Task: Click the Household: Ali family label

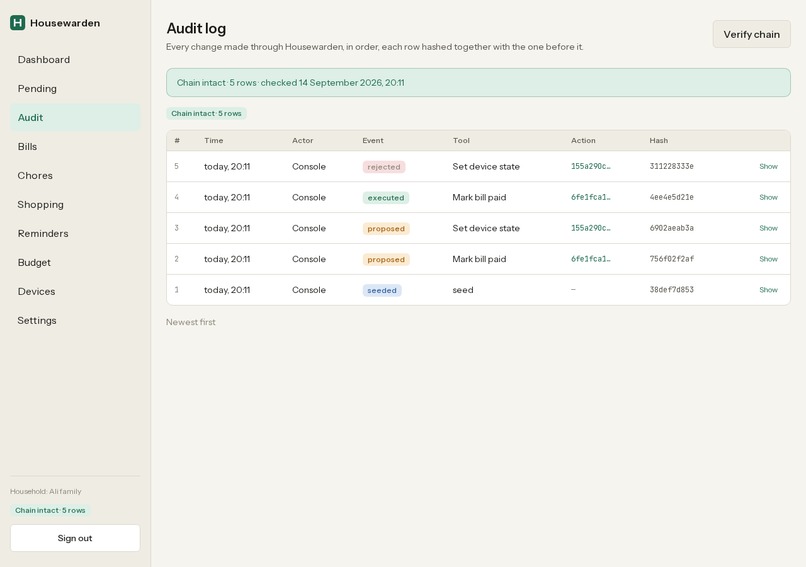Action: (46, 491)
